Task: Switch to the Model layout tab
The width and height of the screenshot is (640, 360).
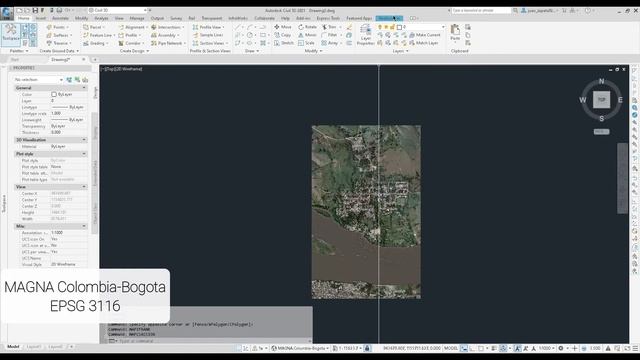Action: coord(13,347)
